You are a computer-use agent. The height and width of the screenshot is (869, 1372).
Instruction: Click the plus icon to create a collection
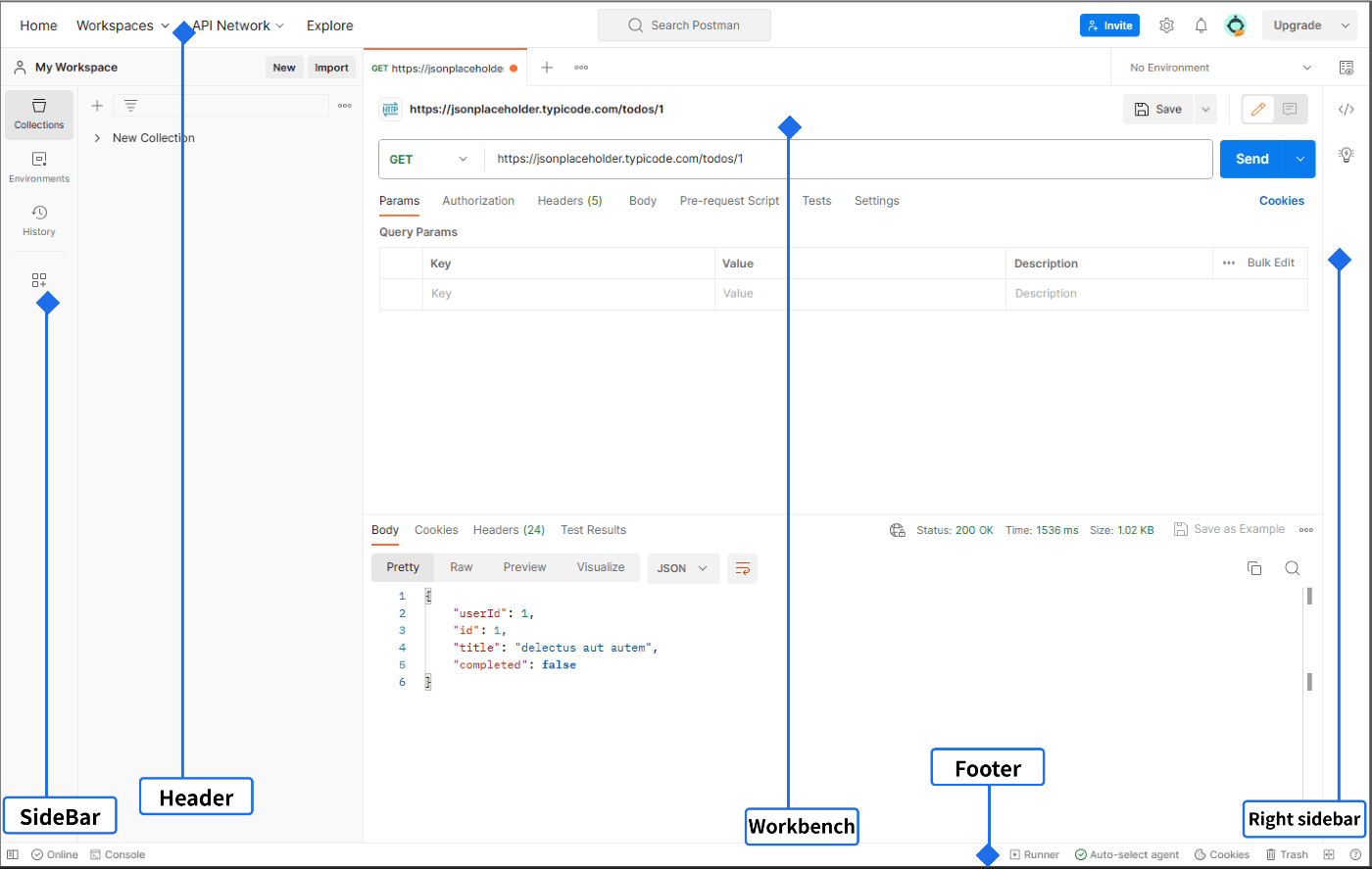coord(97,106)
